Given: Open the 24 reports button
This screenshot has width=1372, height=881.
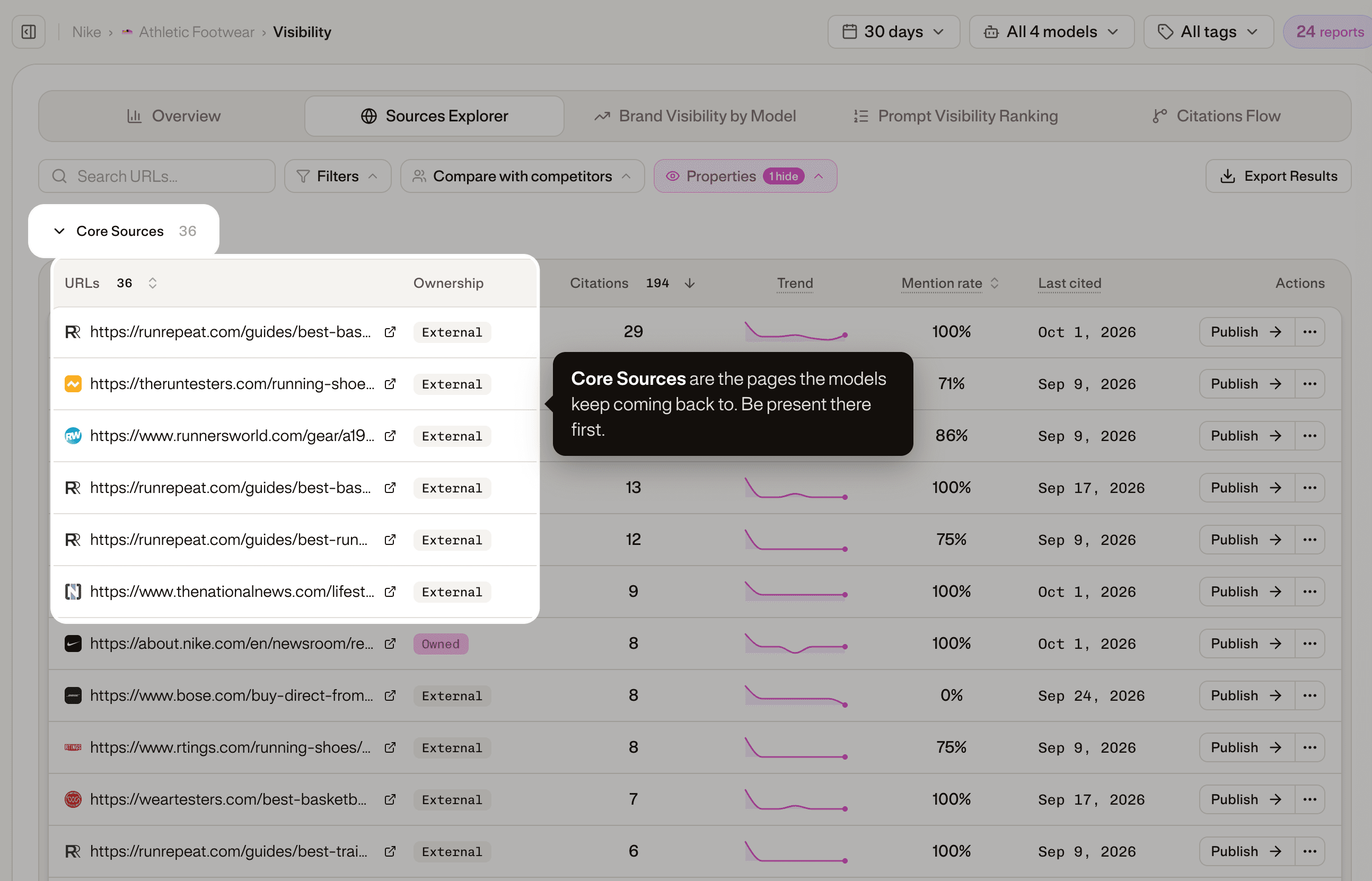Looking at the screenshot, I should click(x=1329, y=32).
